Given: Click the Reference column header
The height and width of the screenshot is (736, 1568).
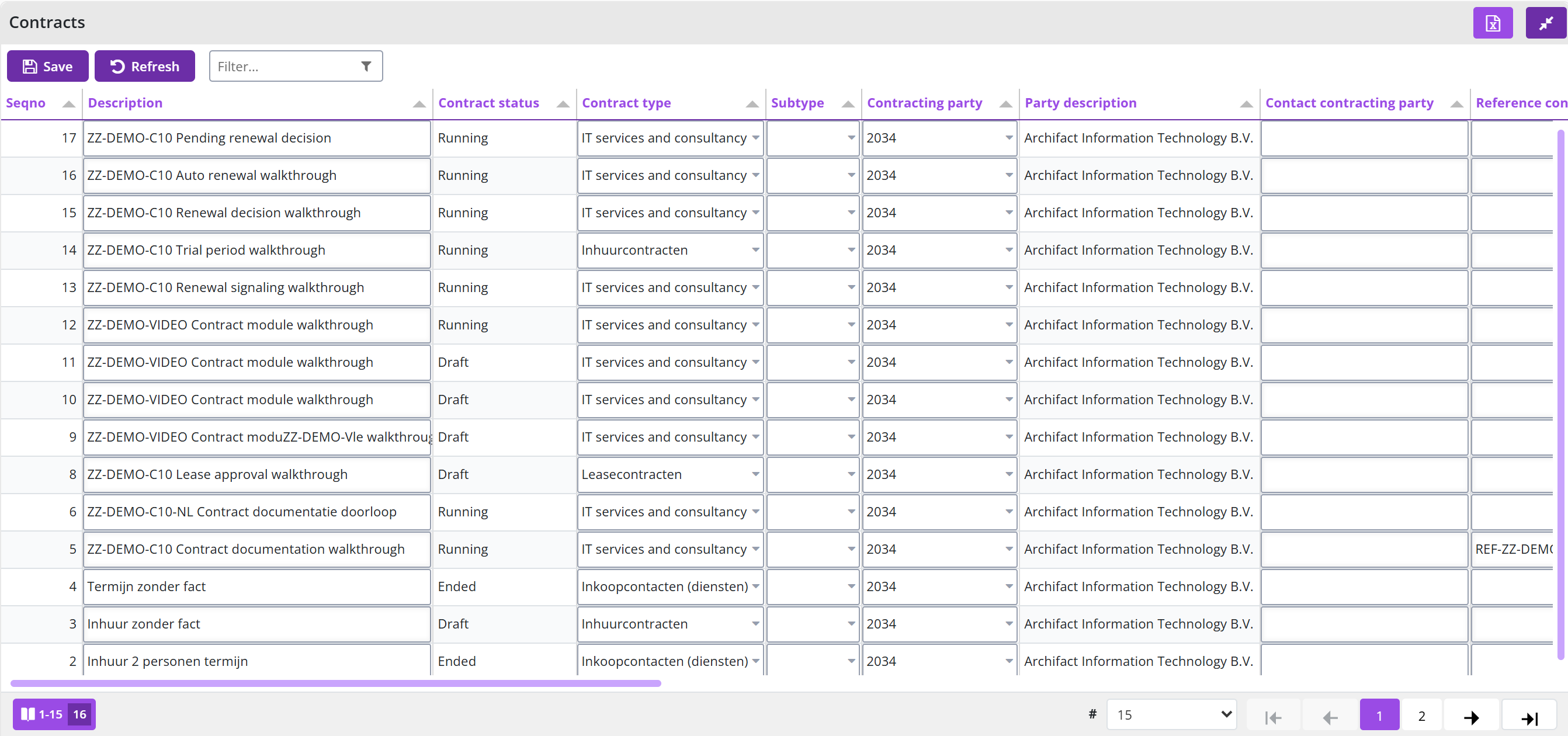Looking at the screenshot, I should (1521, 103).
